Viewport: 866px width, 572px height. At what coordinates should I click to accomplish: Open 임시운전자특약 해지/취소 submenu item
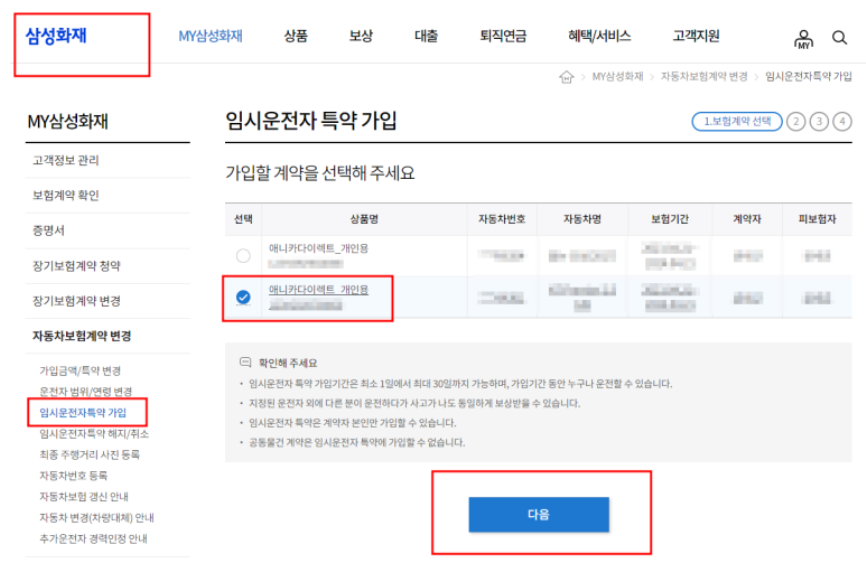click(x=94, y=434)
